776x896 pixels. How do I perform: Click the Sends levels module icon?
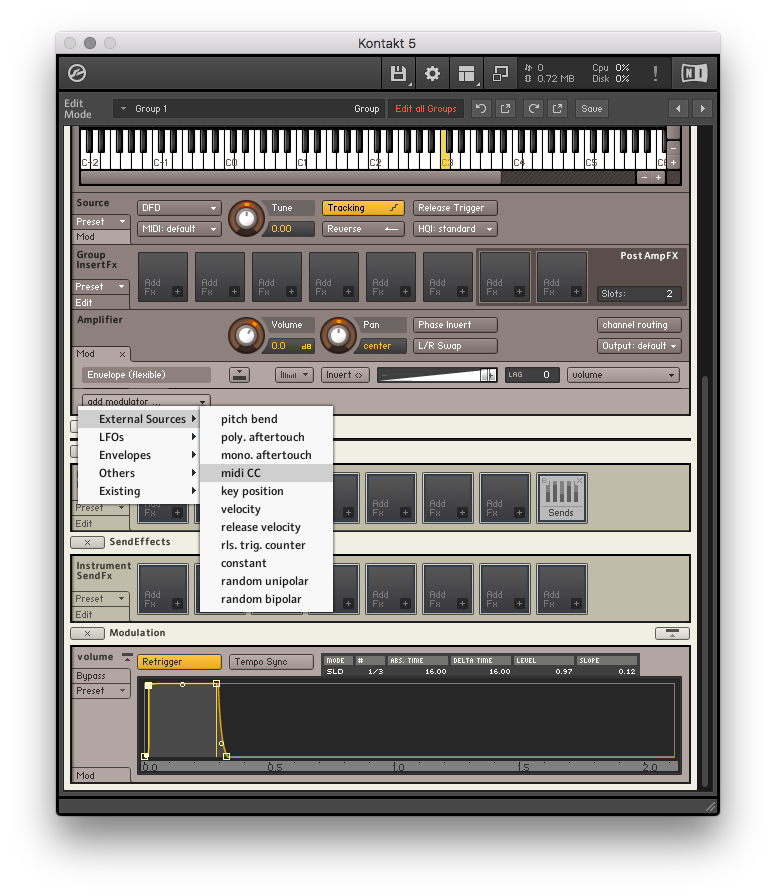click(561, 498)
